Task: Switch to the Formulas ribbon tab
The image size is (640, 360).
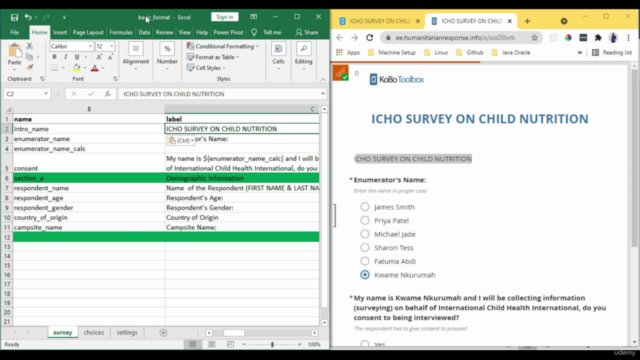Action: [121, 32]
